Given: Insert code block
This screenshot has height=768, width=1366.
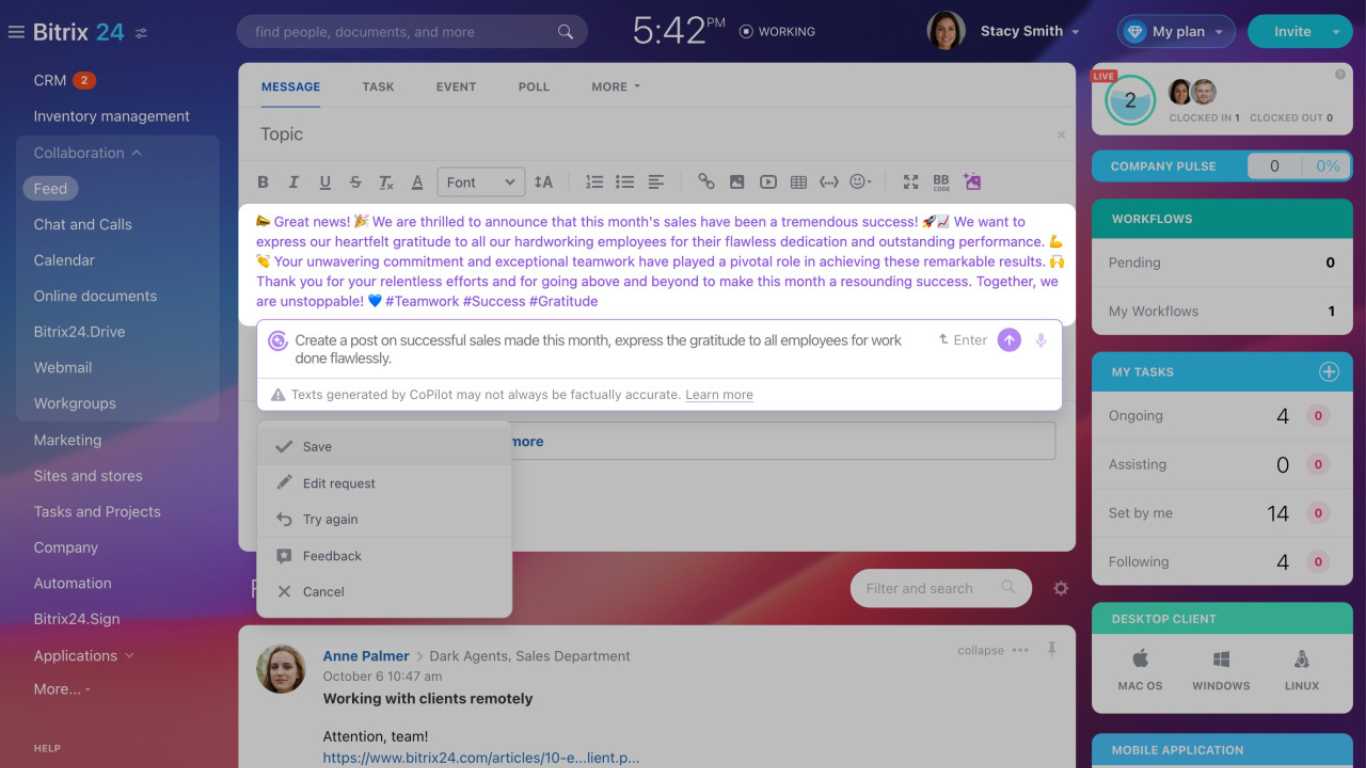Looking at the screenshot, I should (829, 182).
